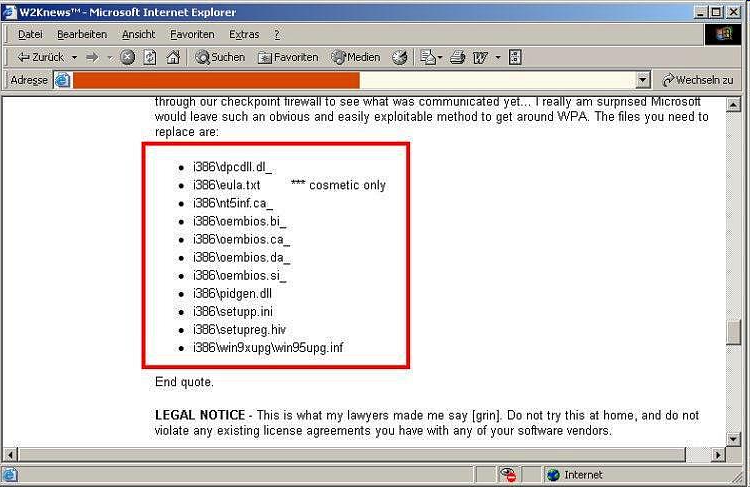The image size is (750, 487).
Task: Open the Suchen search pane
Action: pos(220,57)
